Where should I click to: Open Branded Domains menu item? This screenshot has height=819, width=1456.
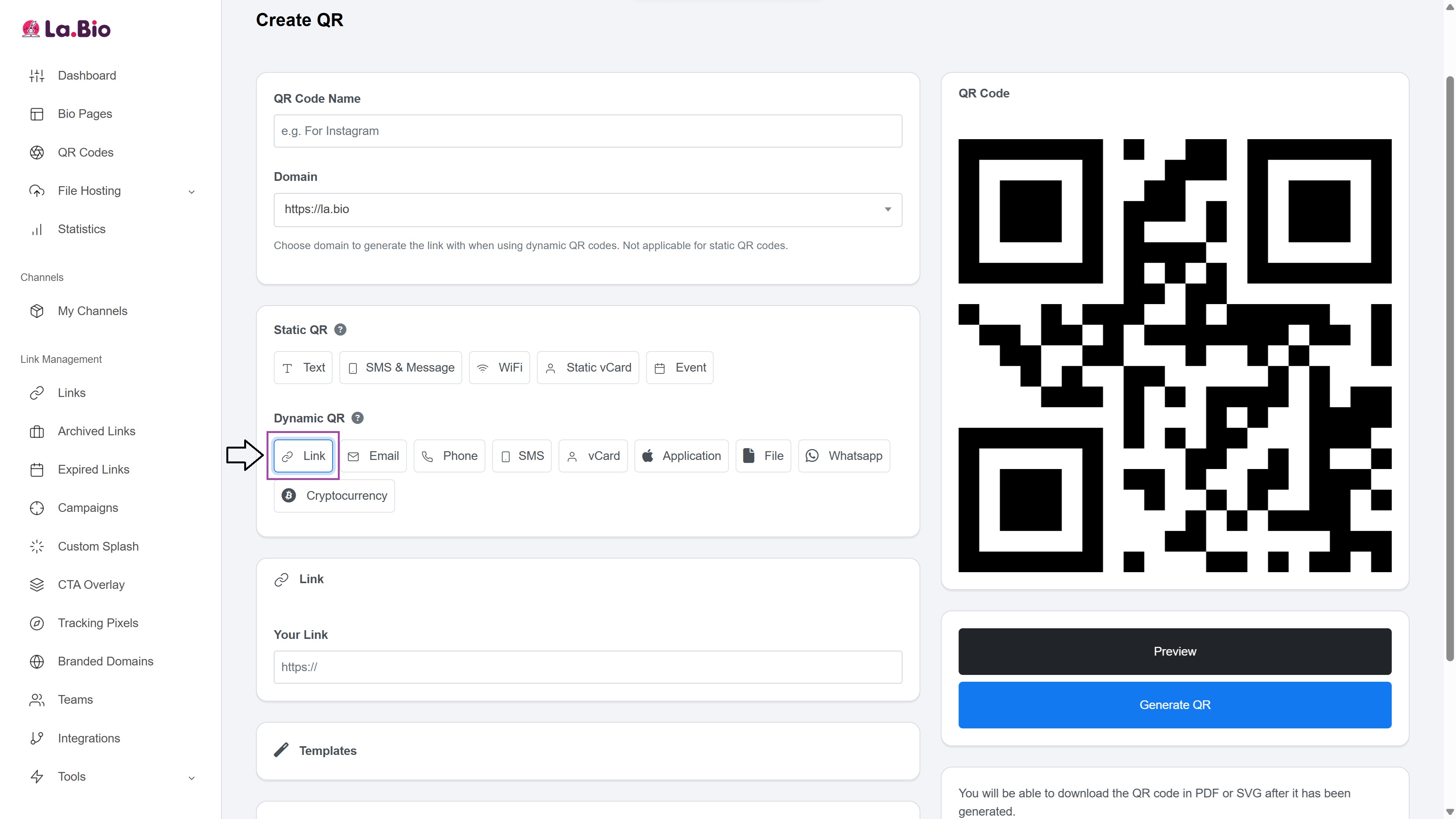pos(105,661)
